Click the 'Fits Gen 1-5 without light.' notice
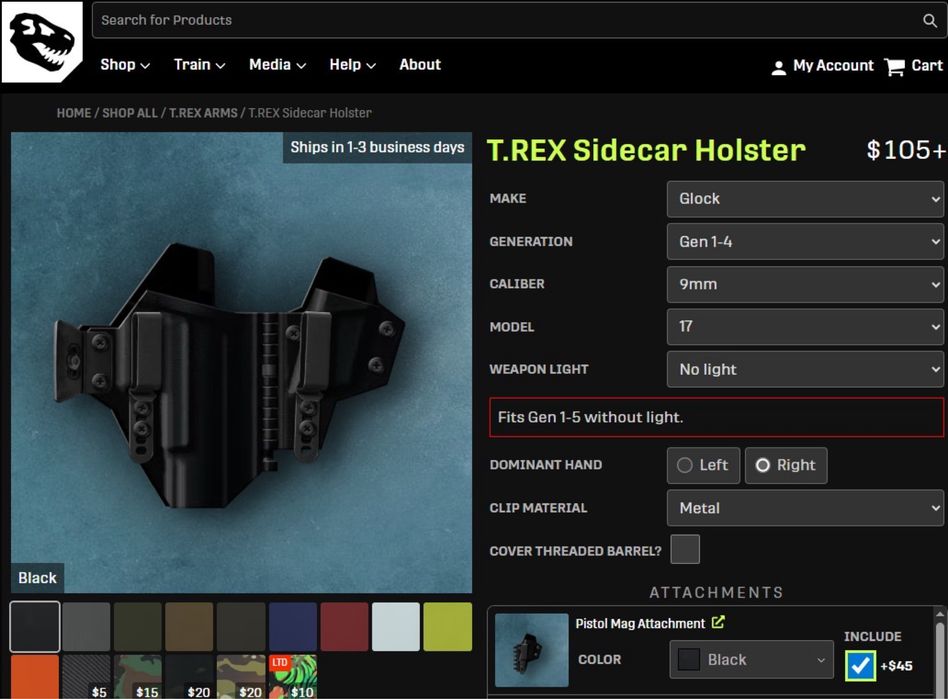This screenshot has height=699, width=948. pyautogui.click(x=716, y=417)
